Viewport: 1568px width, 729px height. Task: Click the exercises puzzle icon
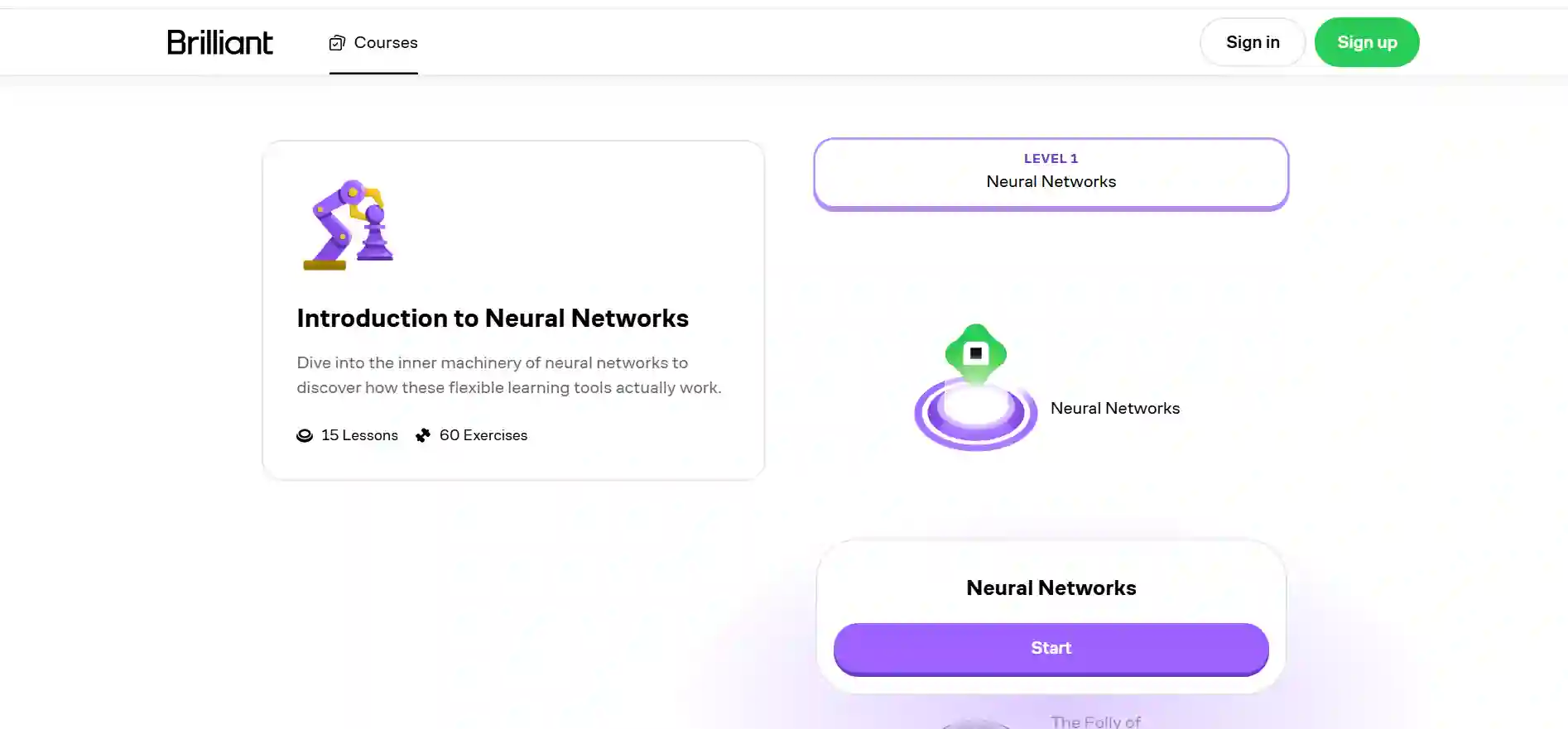pos(423,435)
